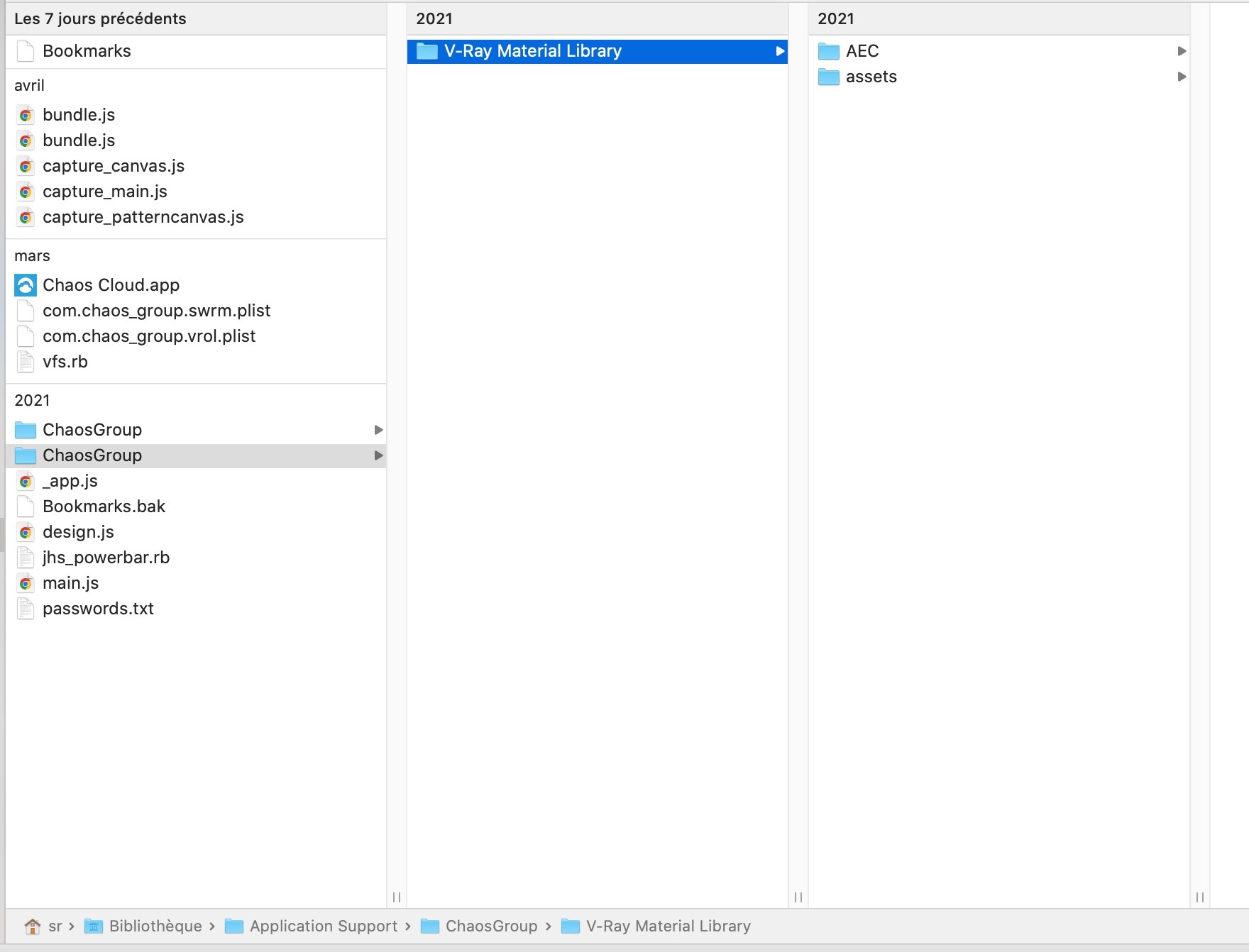The image size is (1249, 952).
Task: Click Chrome icon of capture_patterncanvas.js
Action: 26,217
